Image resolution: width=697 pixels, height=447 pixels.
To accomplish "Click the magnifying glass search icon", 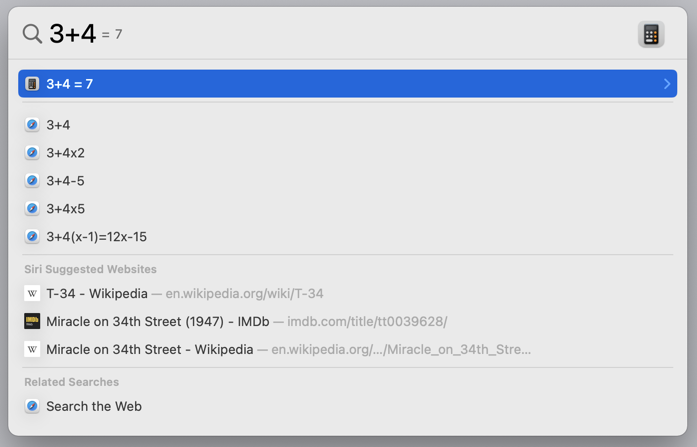I will (32, 34).
